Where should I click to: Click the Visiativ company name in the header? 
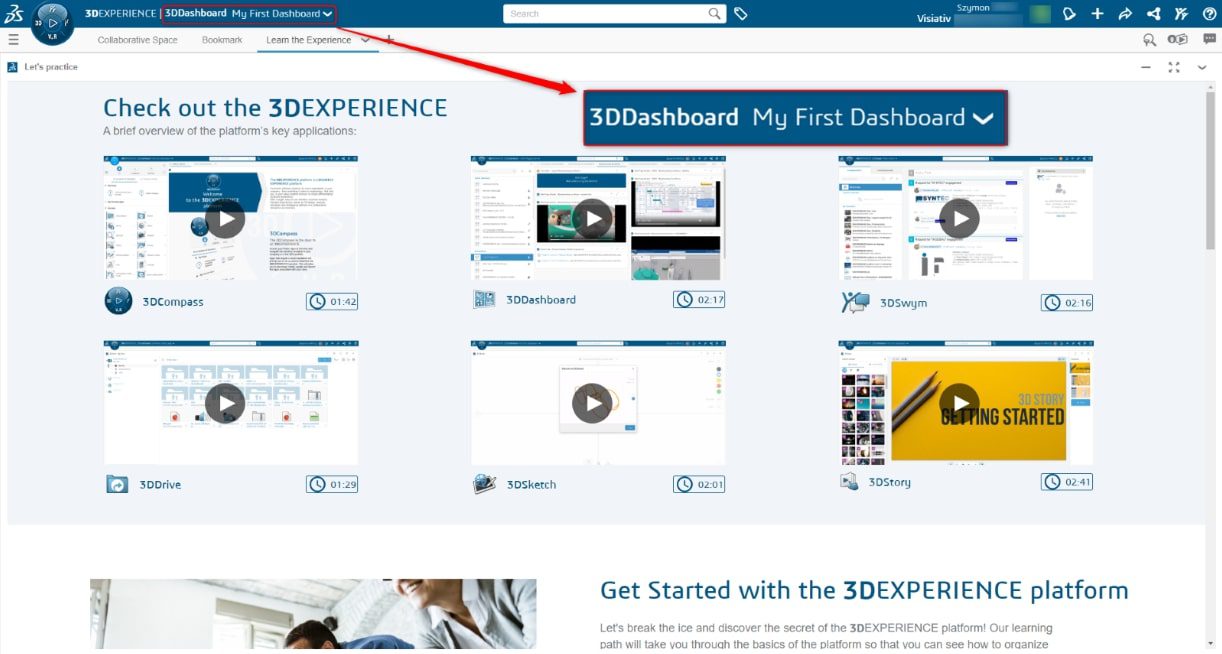[x=936, y=19]
